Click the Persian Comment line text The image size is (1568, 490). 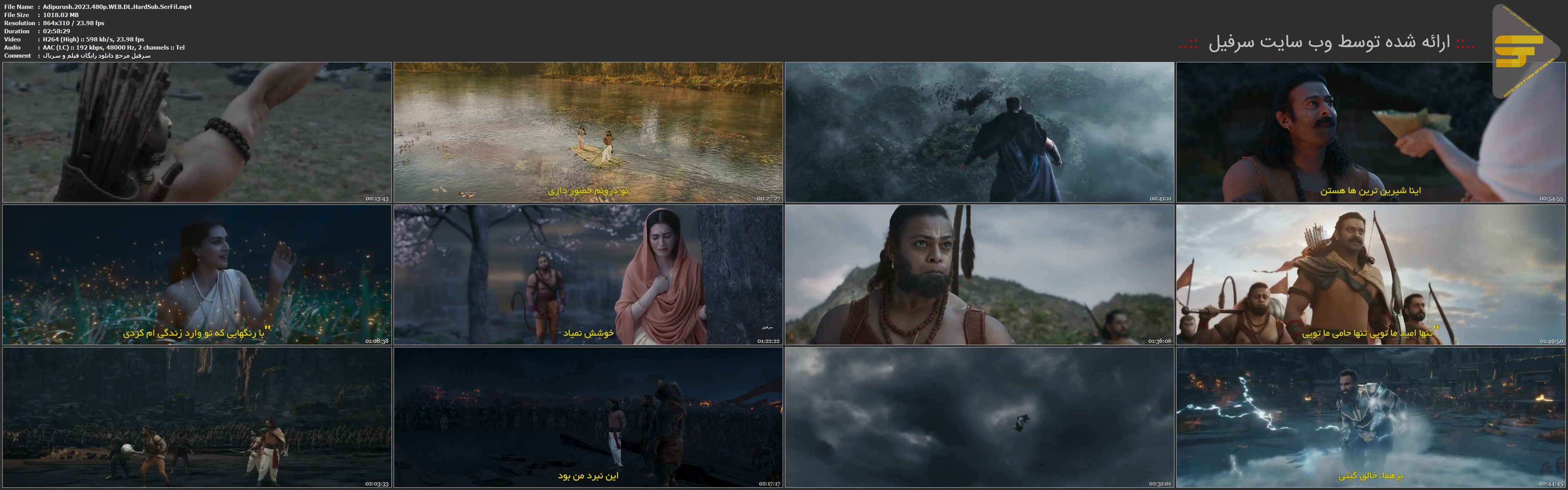96,55
